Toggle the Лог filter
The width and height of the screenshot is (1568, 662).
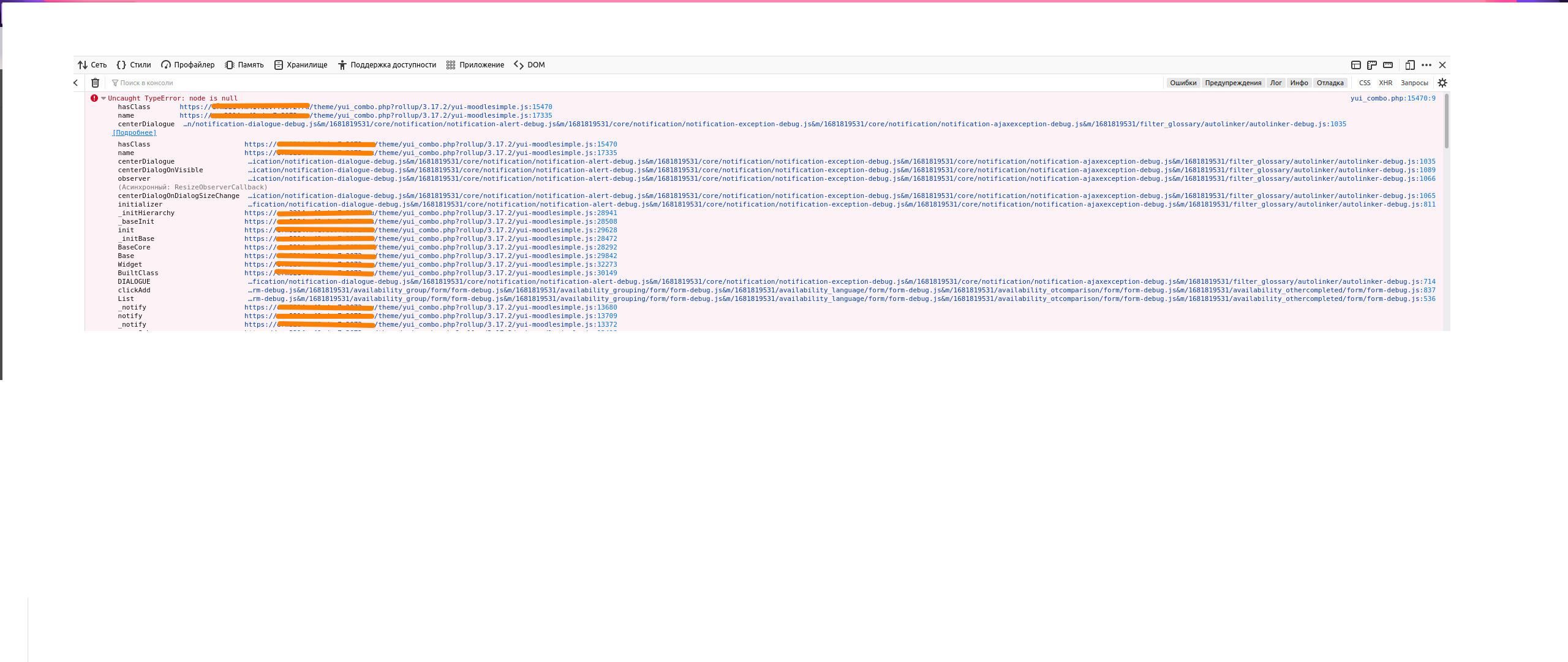click(x=1276, y=83)
